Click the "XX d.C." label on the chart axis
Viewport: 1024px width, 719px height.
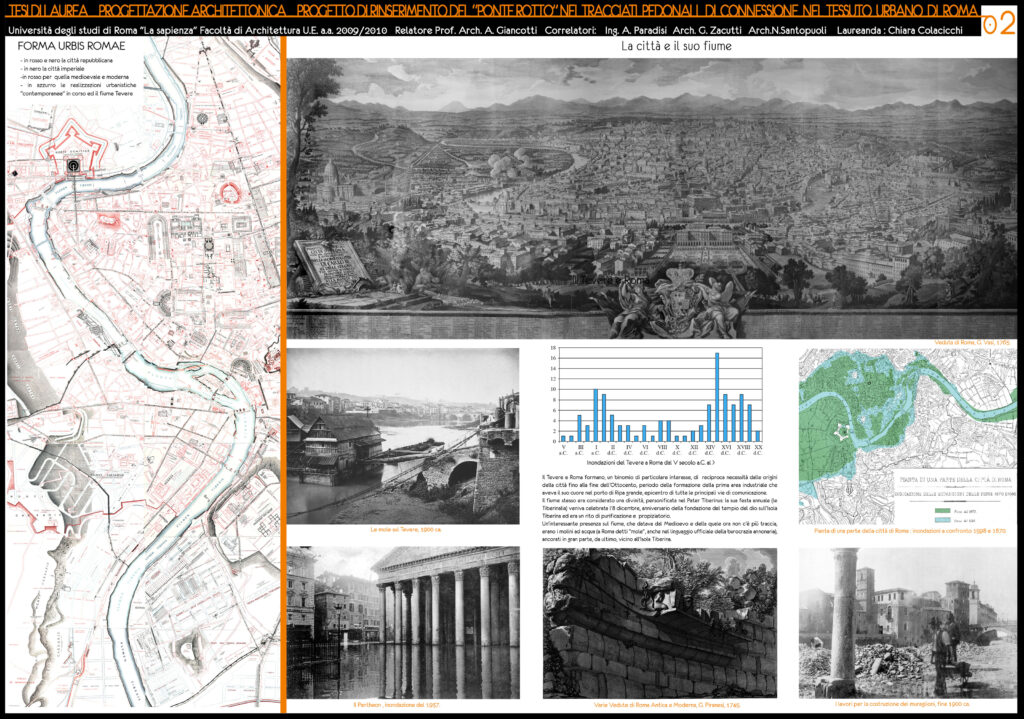[x=758, y=450]
